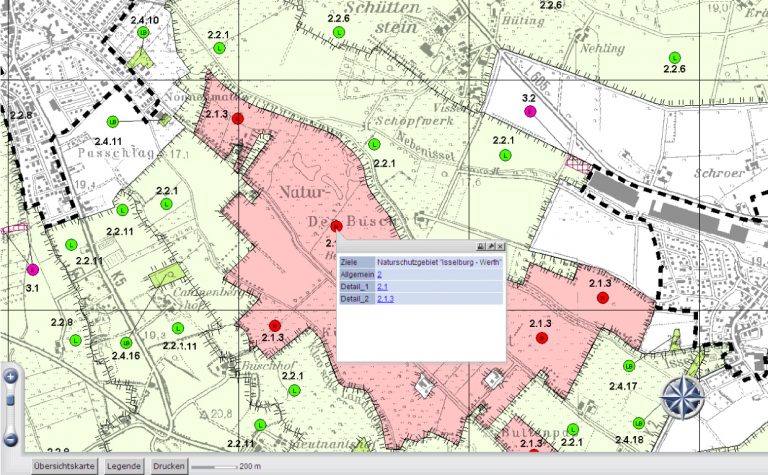This screenshot has height=475, width=768.
Task: Print the info popup via printer icon
Action: click(x=481, y=246)
